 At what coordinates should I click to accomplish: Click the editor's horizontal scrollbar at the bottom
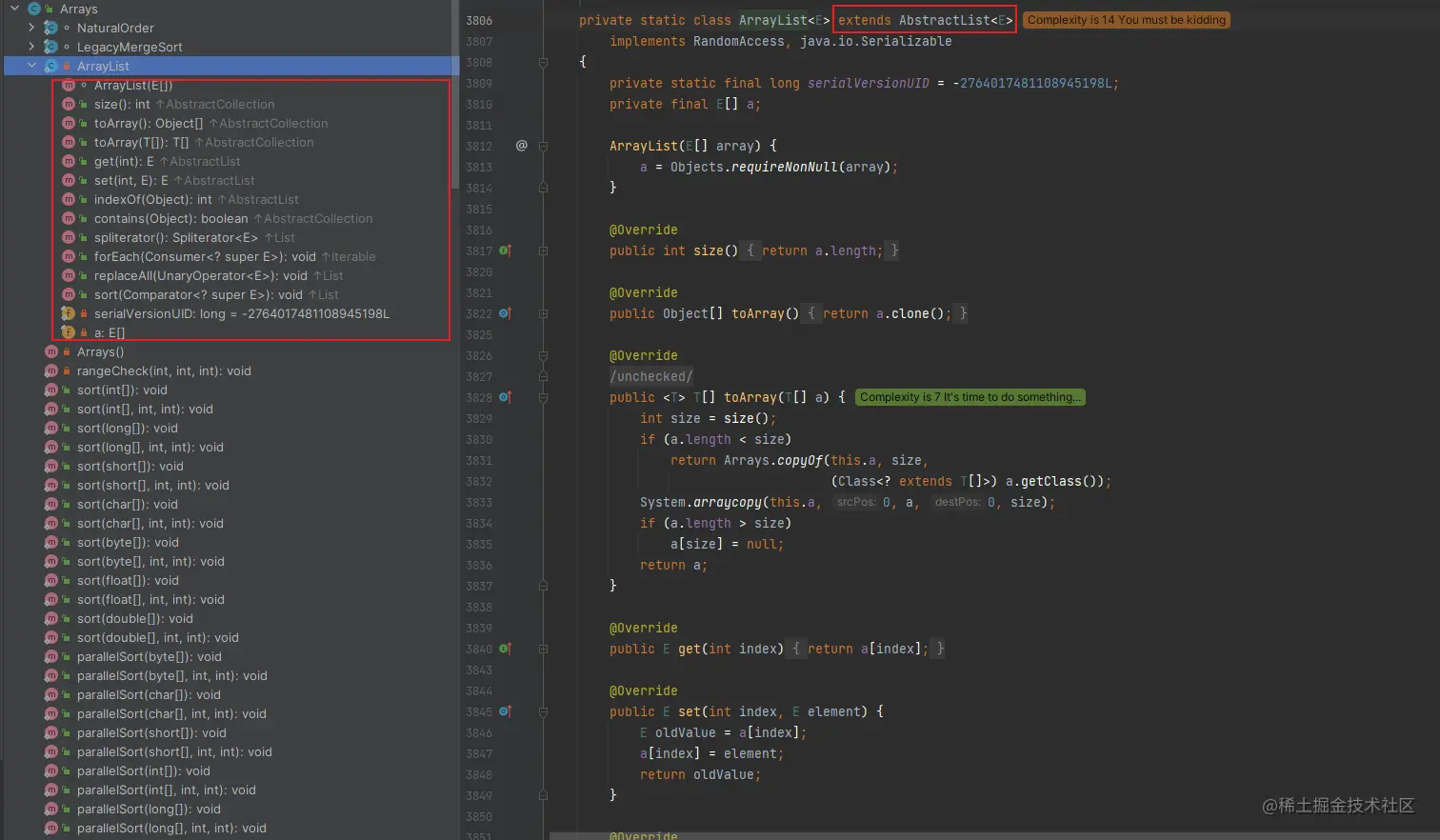[x=994, y=835]
